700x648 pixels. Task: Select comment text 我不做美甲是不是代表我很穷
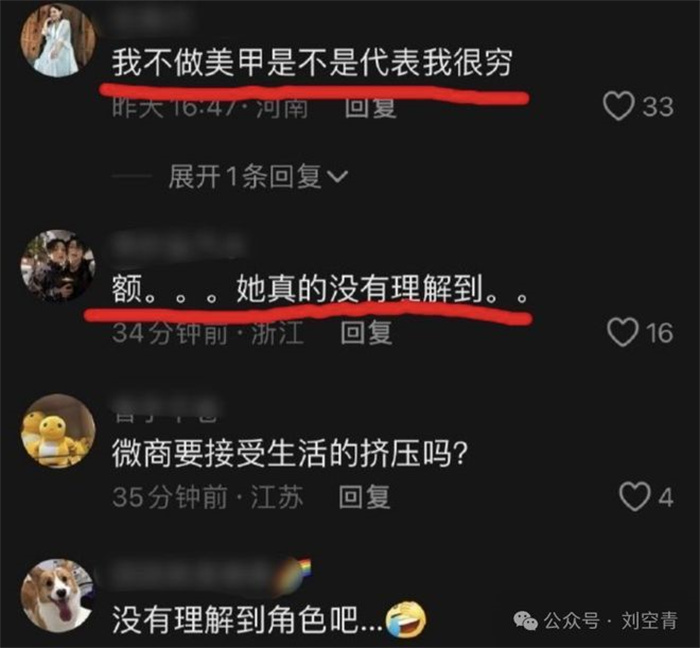312,62
